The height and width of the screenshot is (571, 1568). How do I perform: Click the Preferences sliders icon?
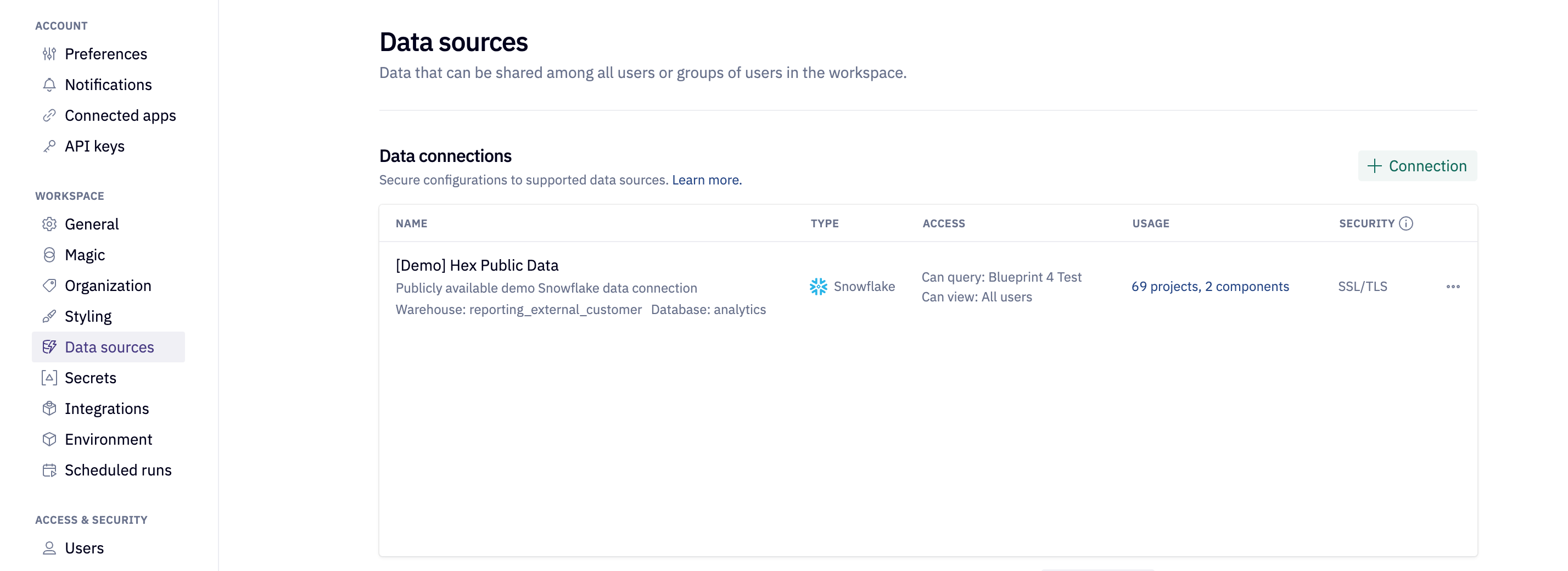point(49,54)
